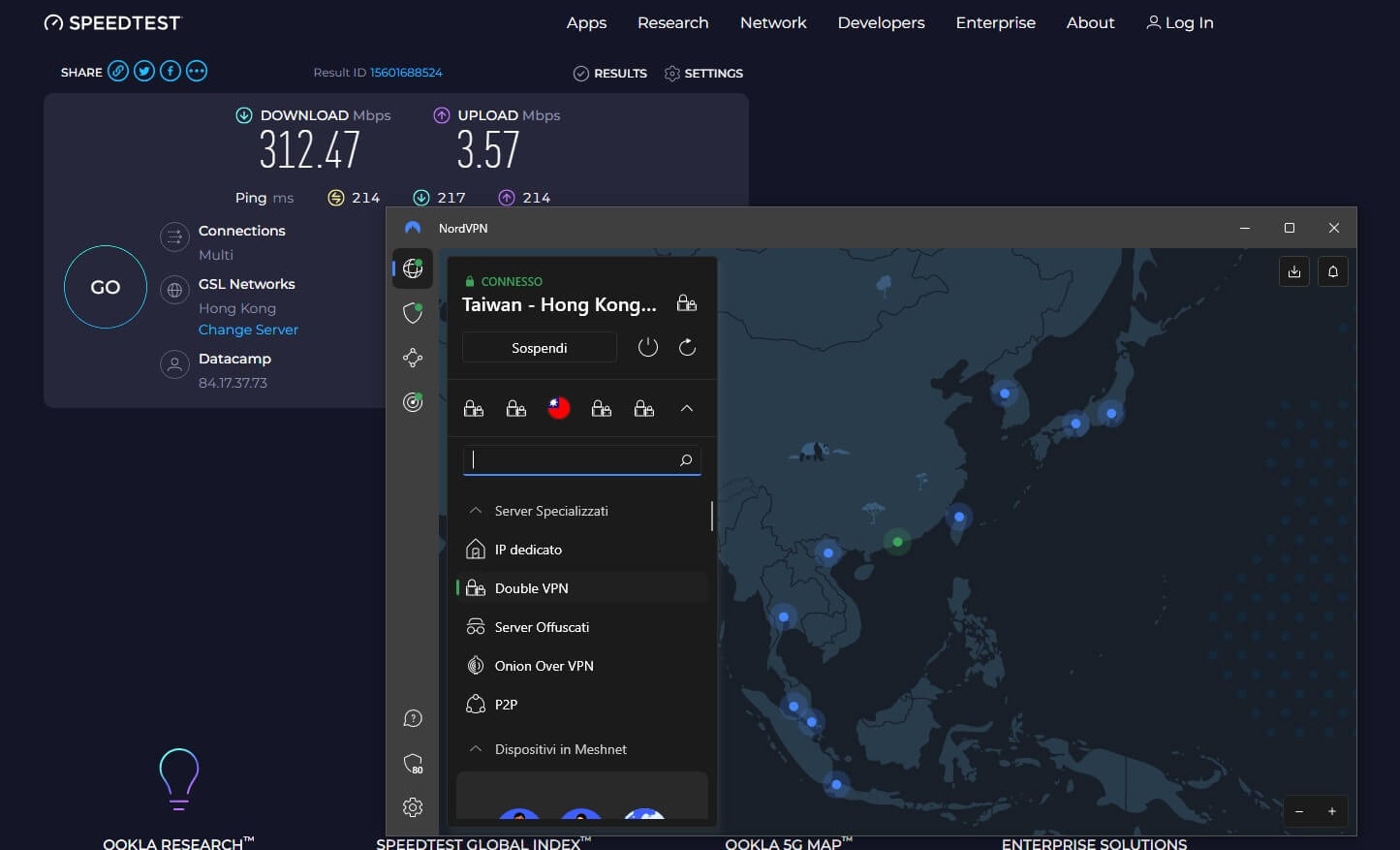The width and height of the screenshot is (1400, 850).
Task: Open Research menu on Speedtest
Action: coord(672,22)
